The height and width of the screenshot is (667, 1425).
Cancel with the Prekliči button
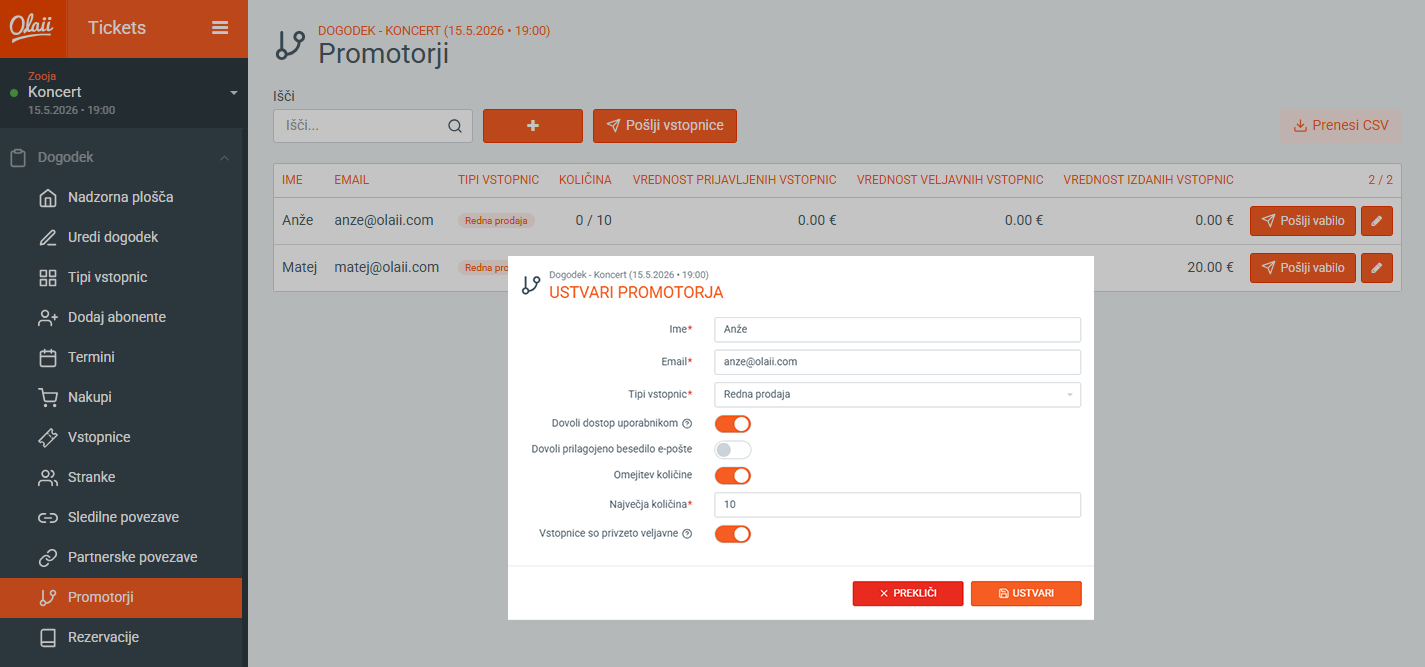tap(907, 593)
